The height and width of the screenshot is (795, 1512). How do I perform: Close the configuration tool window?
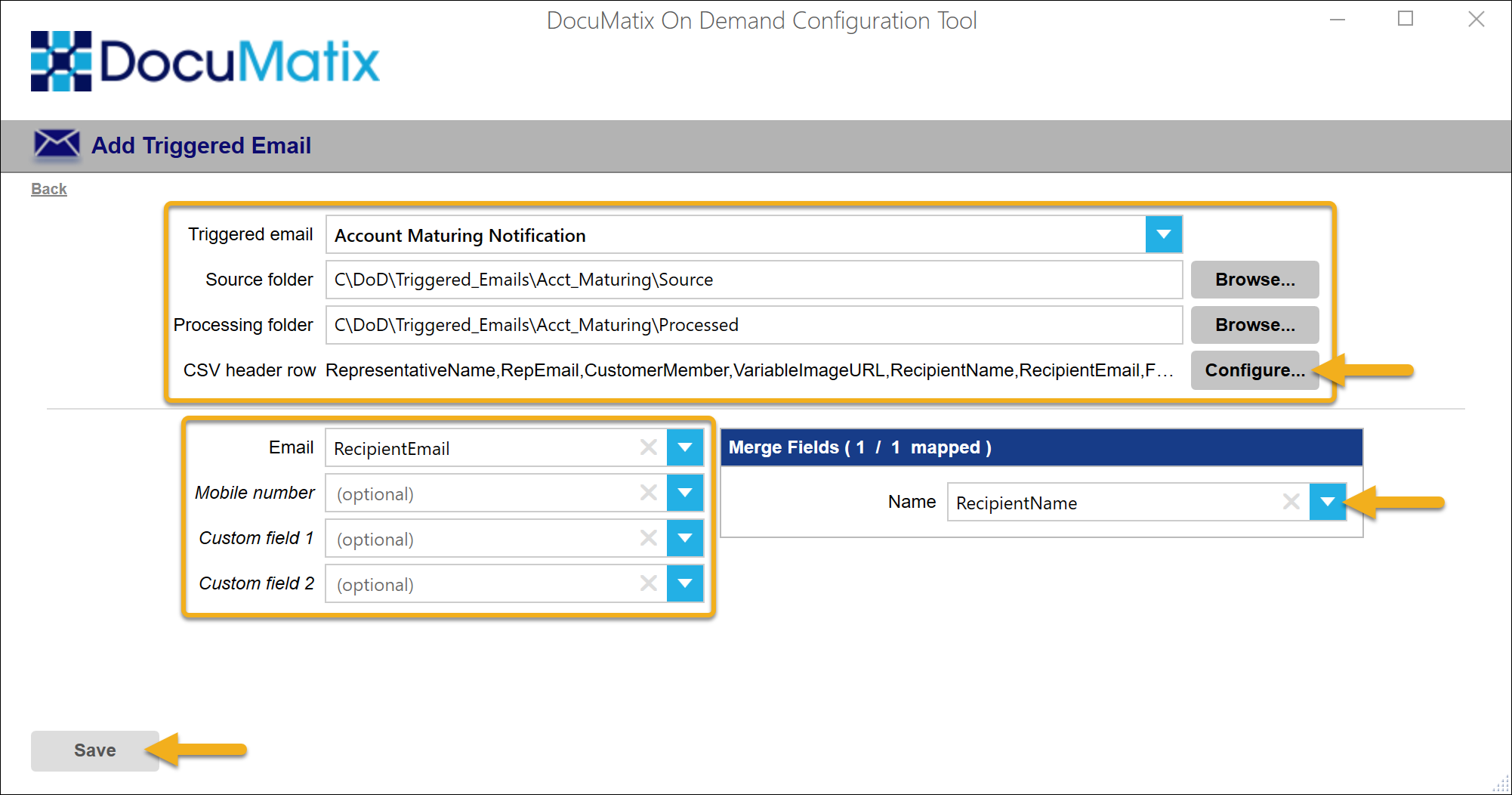(x=1476, y=19)
